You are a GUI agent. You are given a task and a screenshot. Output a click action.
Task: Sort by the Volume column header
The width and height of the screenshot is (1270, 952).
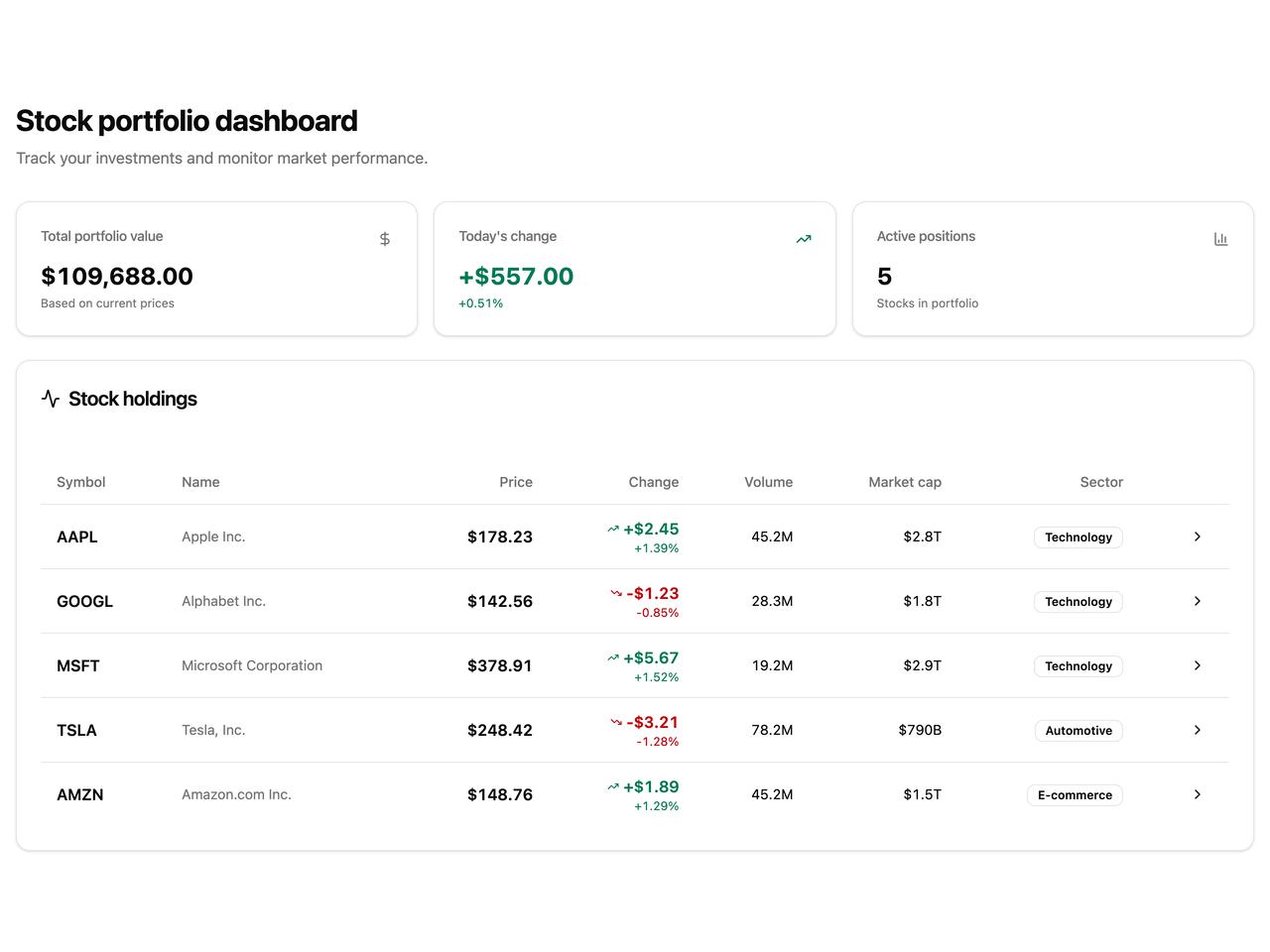click(769, 482)
